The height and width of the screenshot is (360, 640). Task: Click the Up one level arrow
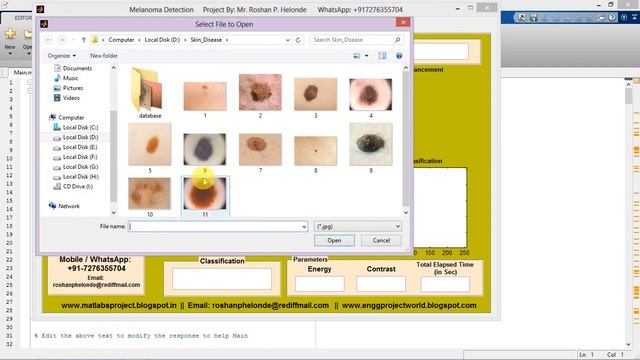click(x=84, y=40)
